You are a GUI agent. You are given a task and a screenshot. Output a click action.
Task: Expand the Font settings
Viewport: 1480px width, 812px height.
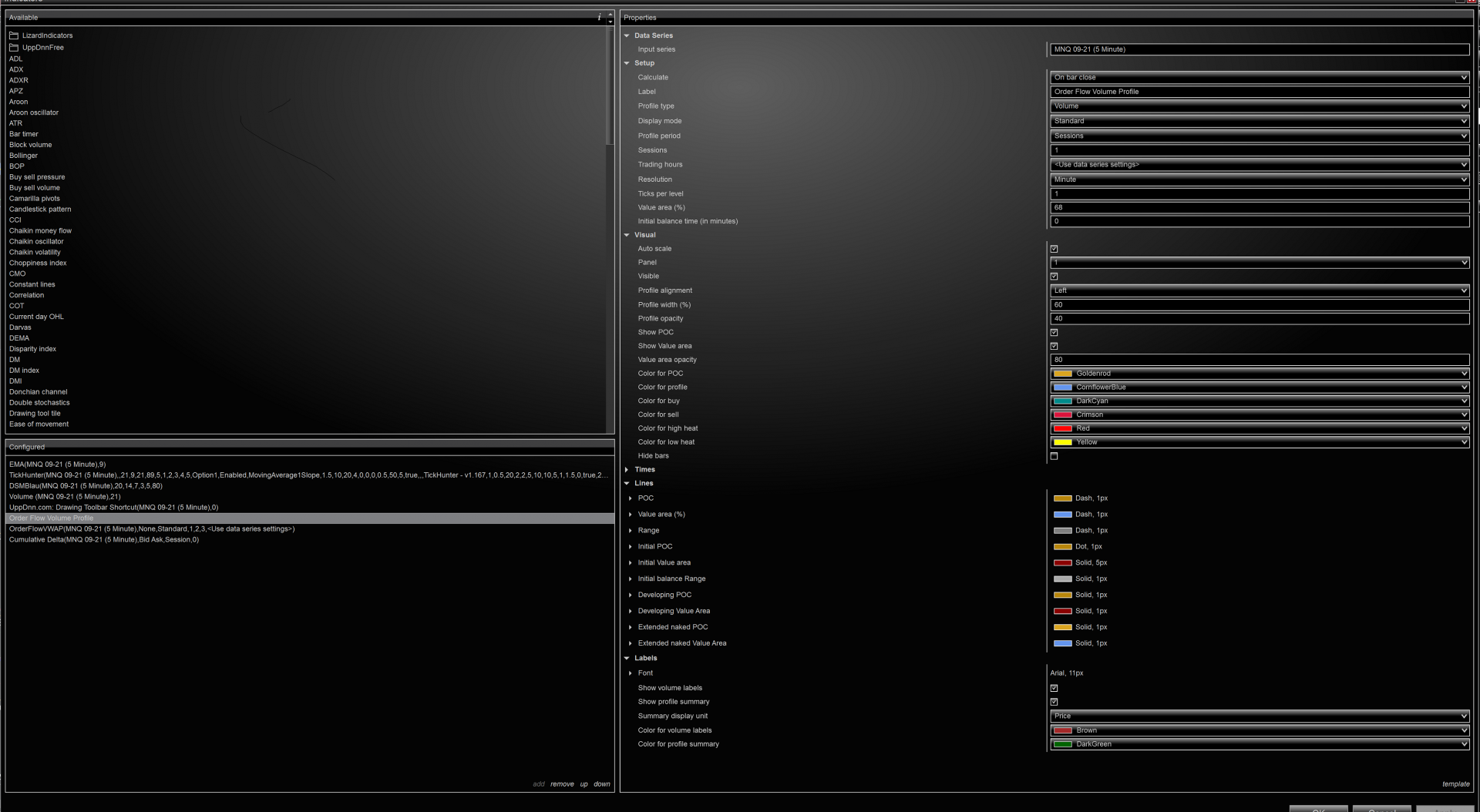pyautogui.click(x=631, y=673)
